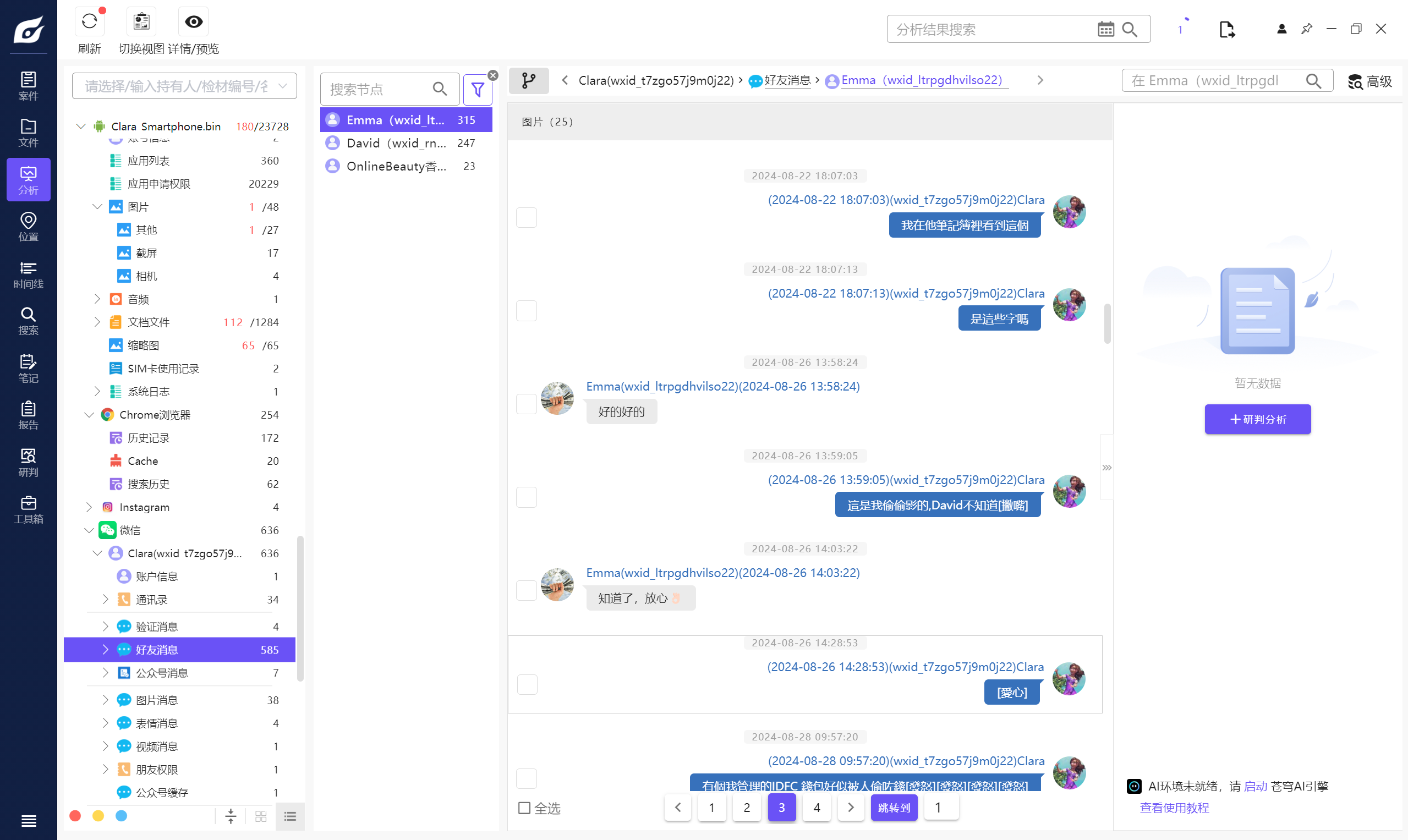
Task: Check the box beside 好的好的 message
Action: click(527, 404)
